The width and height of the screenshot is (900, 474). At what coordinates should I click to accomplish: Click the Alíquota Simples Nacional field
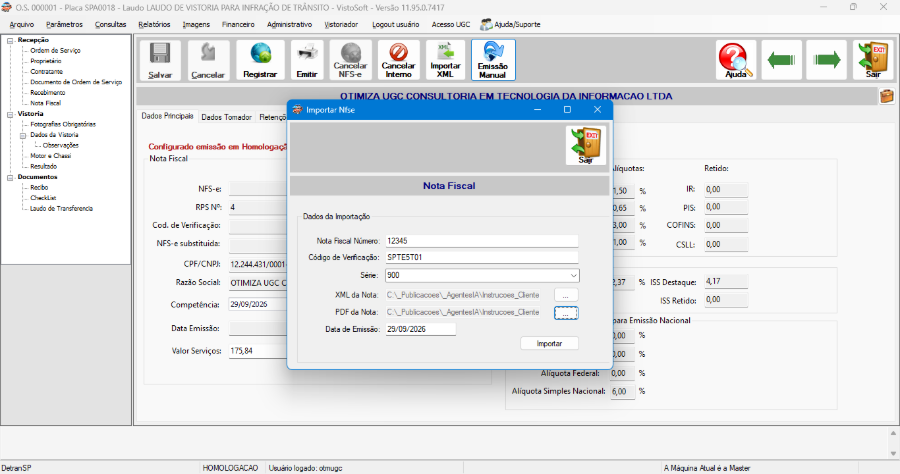click(623, 391)
